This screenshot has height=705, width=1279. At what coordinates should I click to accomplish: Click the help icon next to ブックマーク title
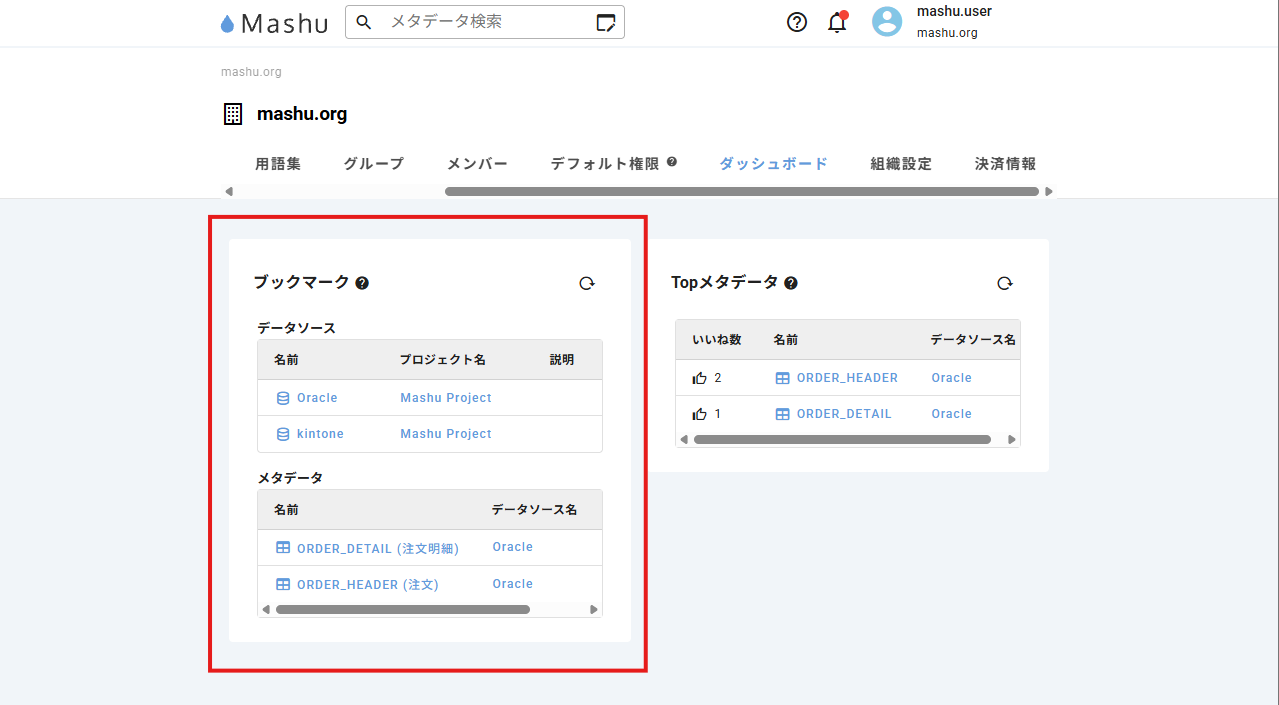362,283
